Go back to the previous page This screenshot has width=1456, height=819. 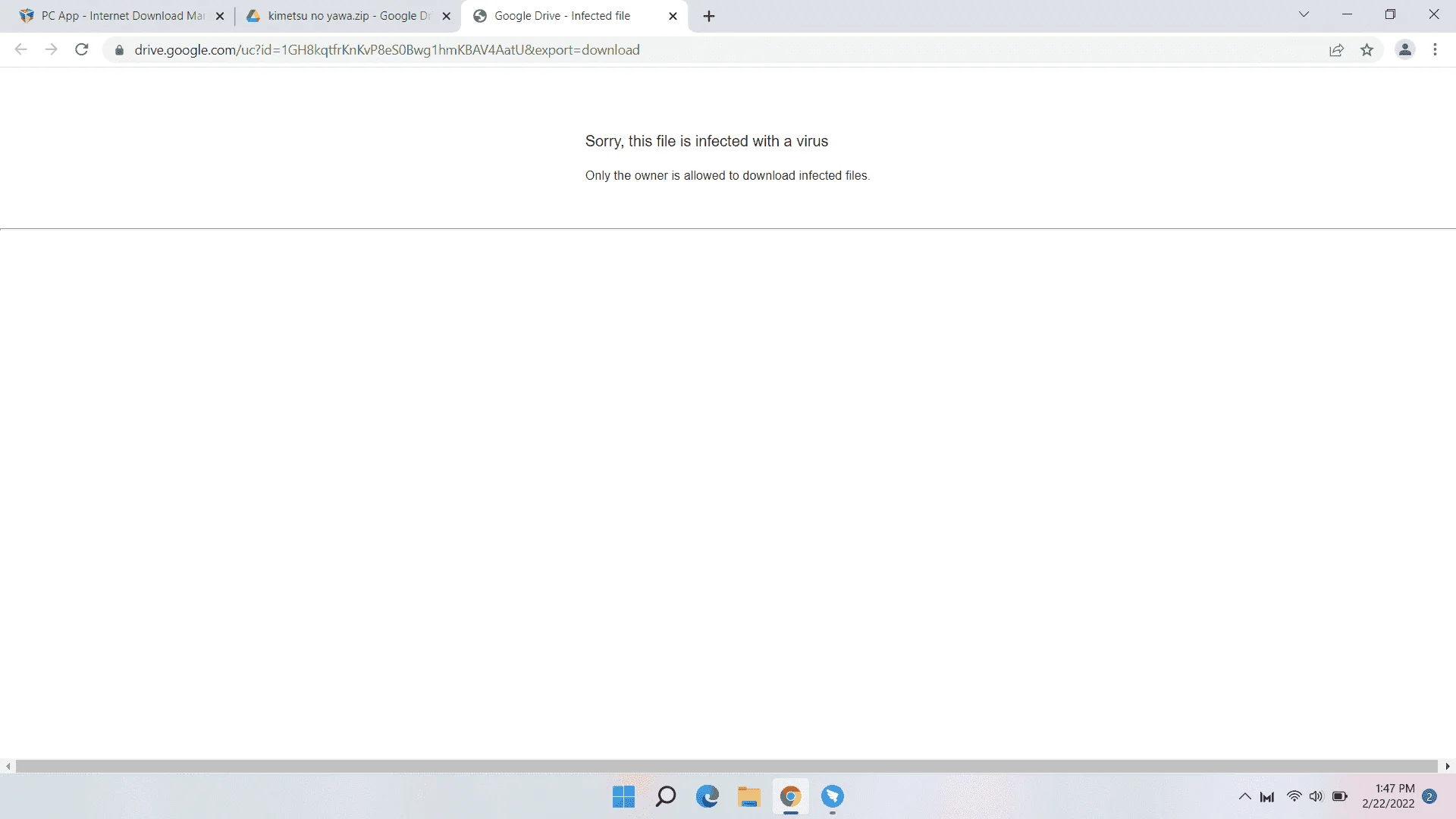coord(21,50)
